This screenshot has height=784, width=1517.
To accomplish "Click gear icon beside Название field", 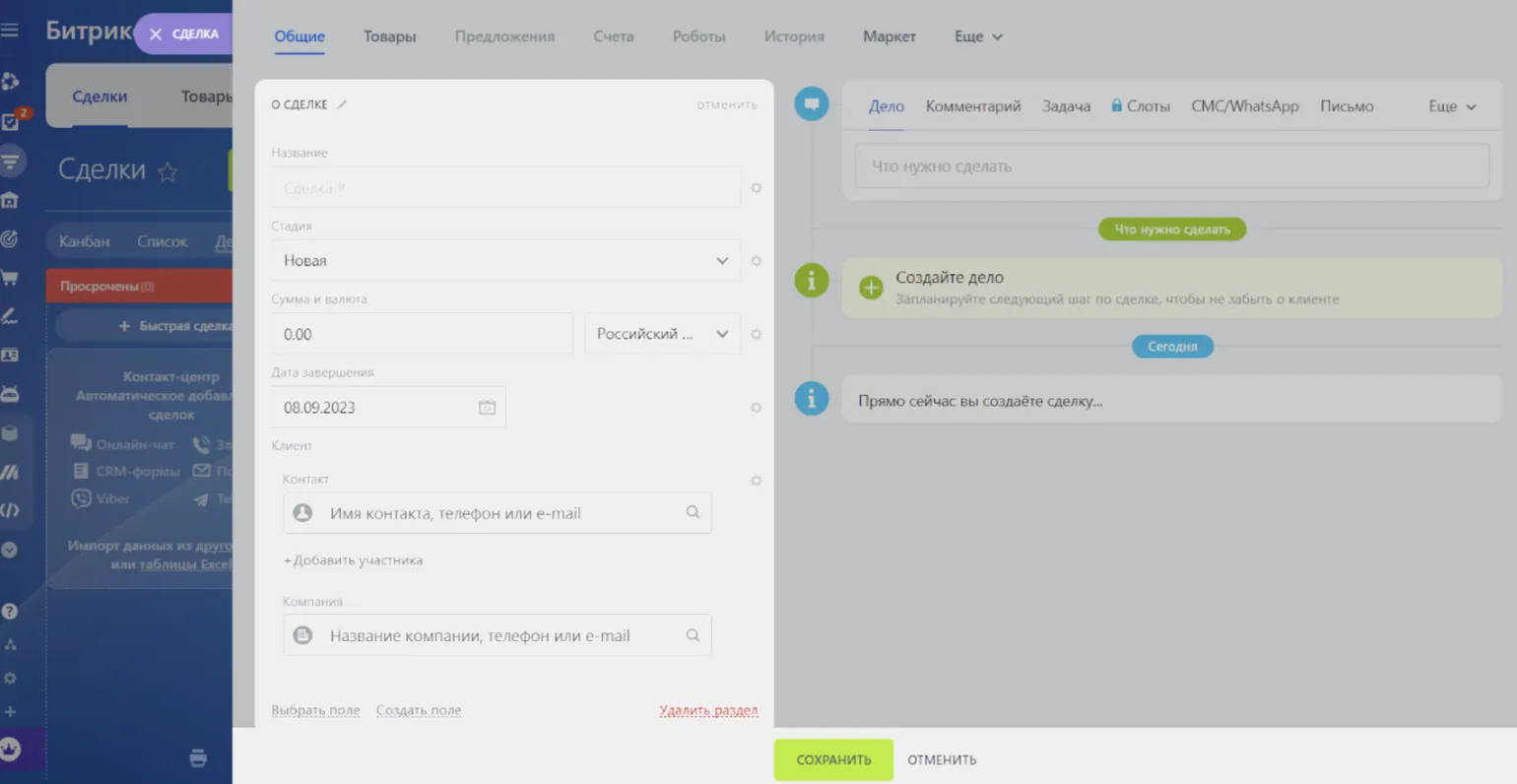I will tap(756, 188).
